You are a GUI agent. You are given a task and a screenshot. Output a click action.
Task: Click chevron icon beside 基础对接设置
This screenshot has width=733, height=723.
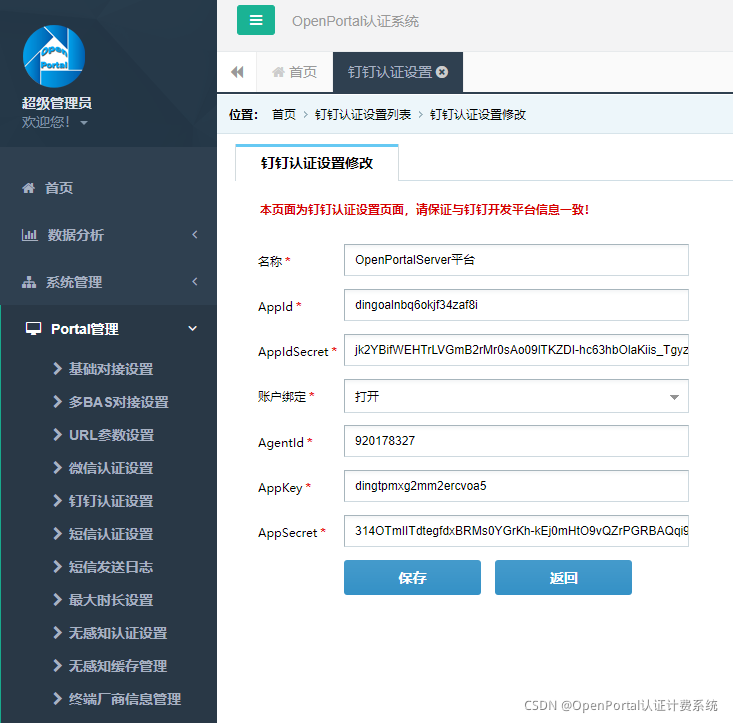(x=57, y=369)
